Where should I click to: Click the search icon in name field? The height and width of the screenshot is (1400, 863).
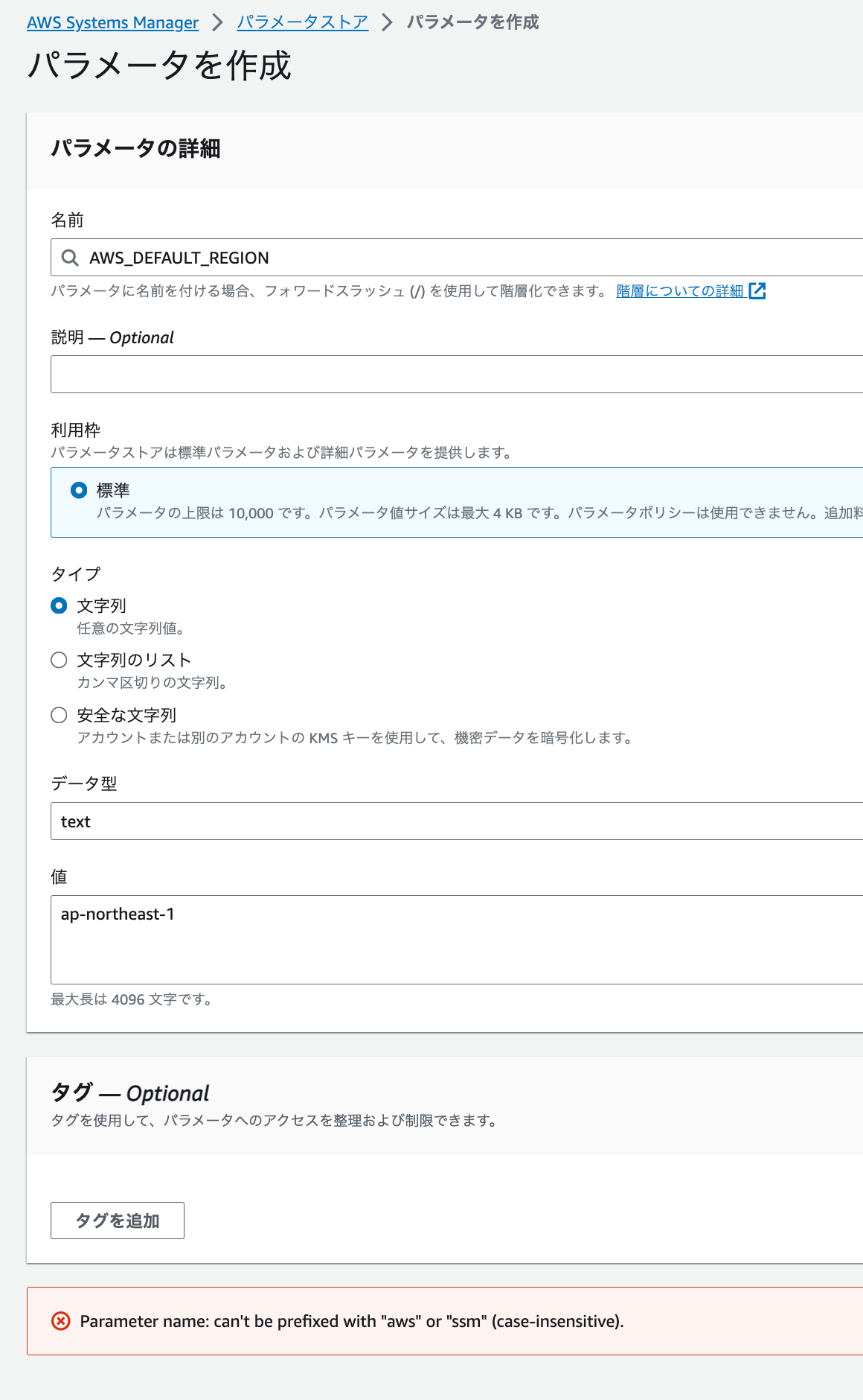tap(70, 257)
